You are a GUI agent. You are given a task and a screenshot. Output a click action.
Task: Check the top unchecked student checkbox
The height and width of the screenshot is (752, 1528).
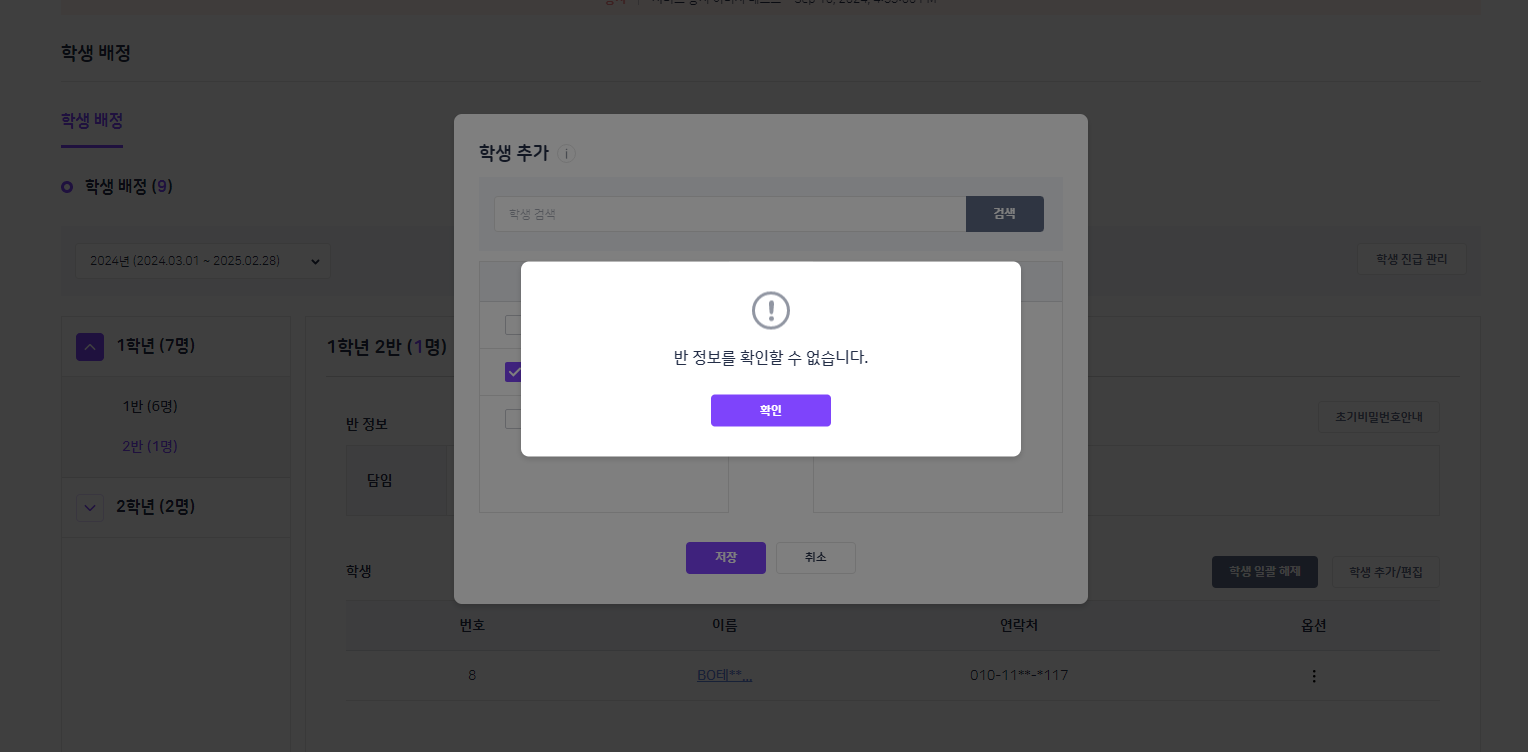point(513,325)
